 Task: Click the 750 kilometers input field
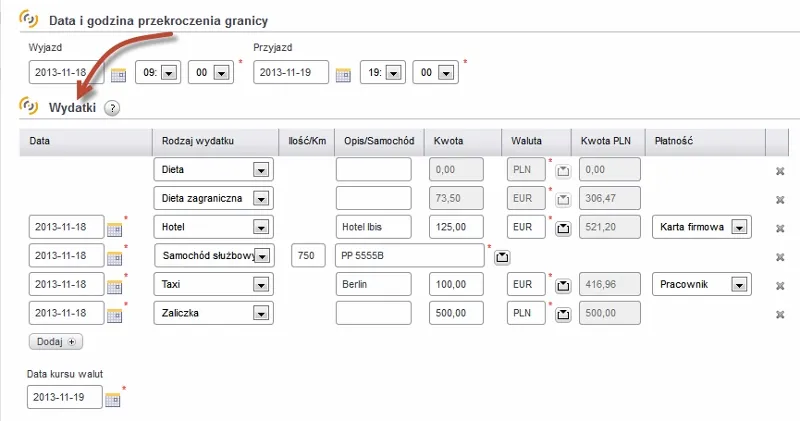(307, 256)
